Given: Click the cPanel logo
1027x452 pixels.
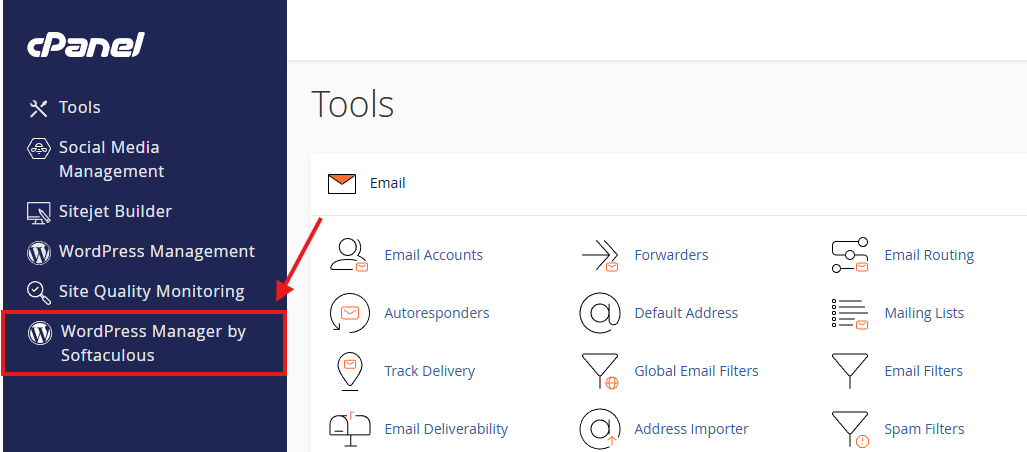Looking at the screenshot, I should pyautogui.click(x=86, y=46).
